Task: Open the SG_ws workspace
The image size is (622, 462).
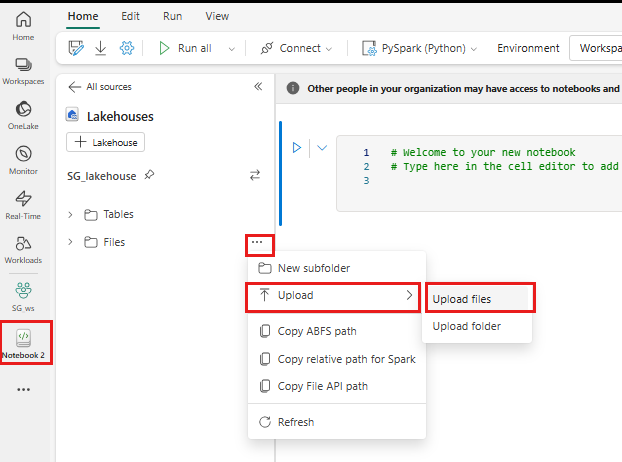Action: coord(23,297)
